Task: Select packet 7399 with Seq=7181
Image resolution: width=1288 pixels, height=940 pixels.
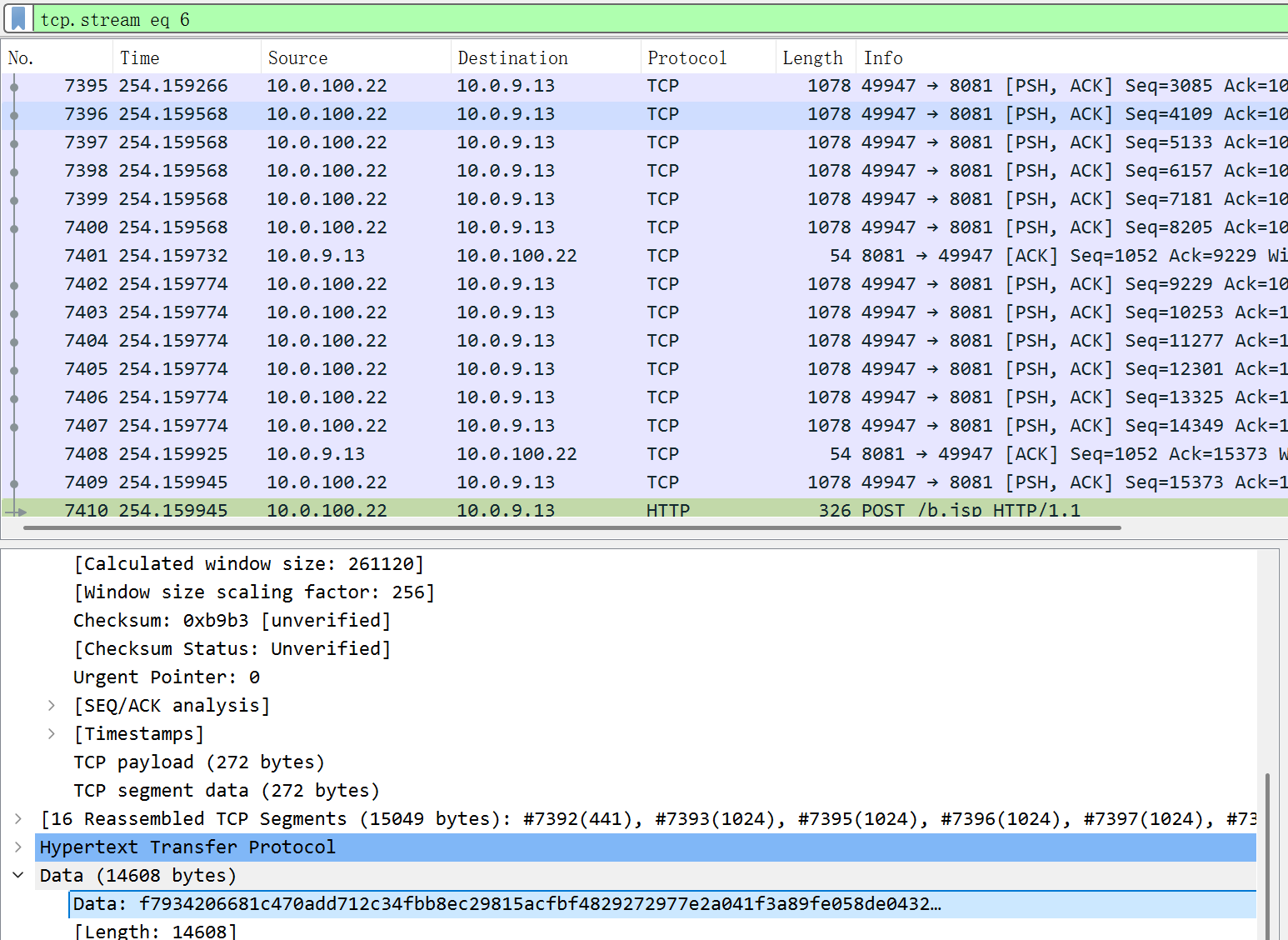Action: coord(645,199)
